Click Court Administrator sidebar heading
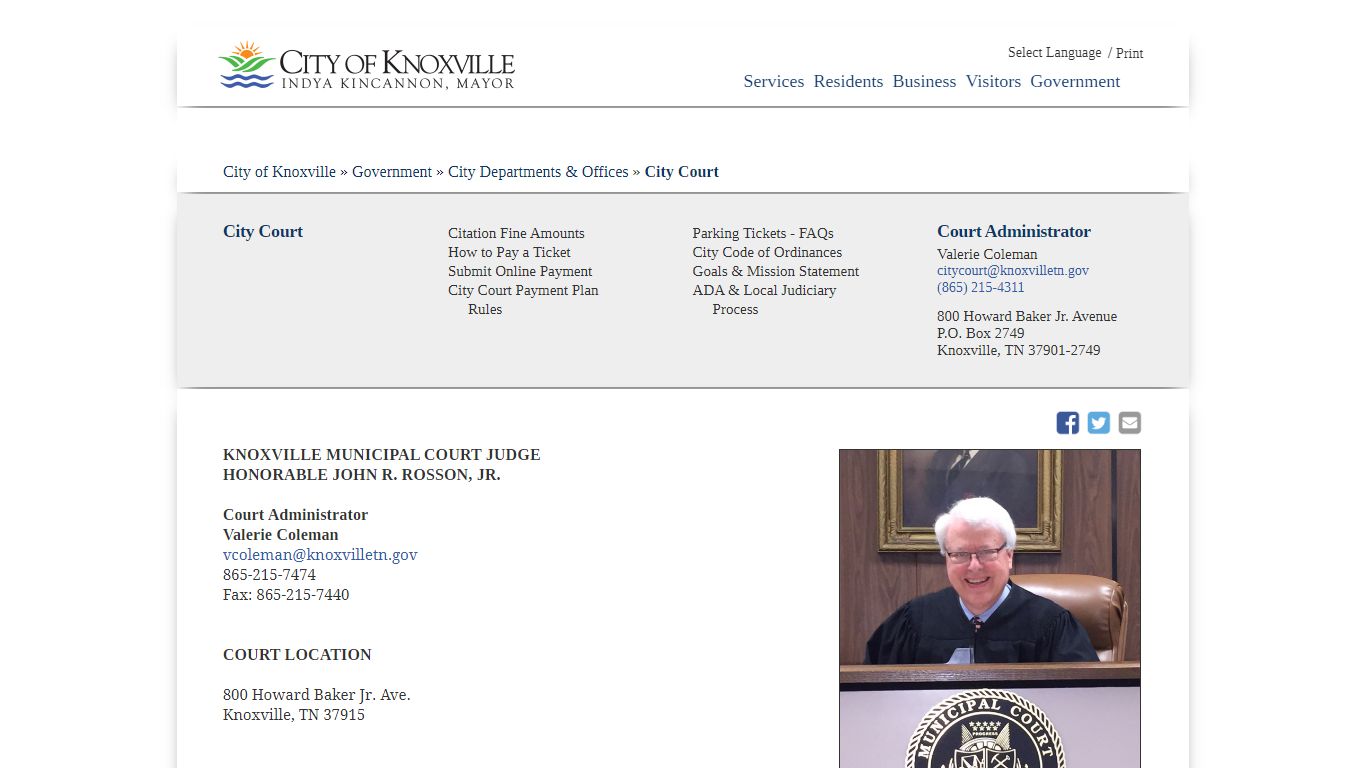 1014,231
